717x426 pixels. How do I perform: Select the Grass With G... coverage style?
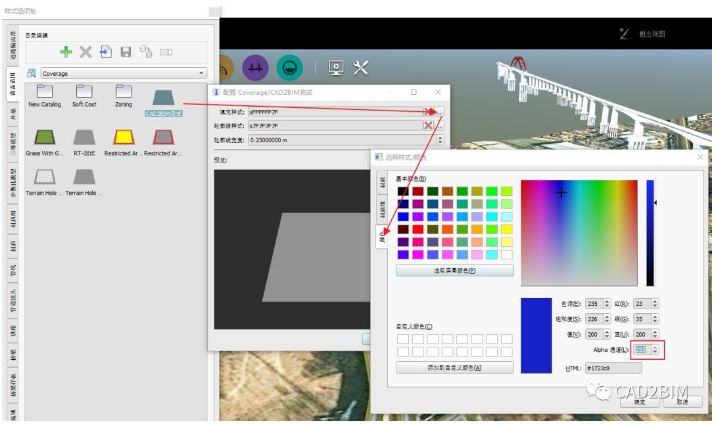tap(43, 139)
